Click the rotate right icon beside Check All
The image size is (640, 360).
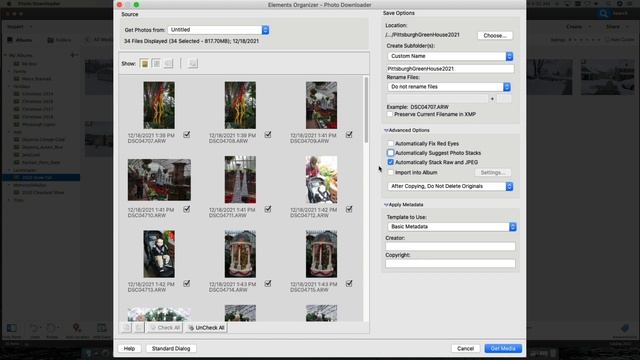coord(139,328)
